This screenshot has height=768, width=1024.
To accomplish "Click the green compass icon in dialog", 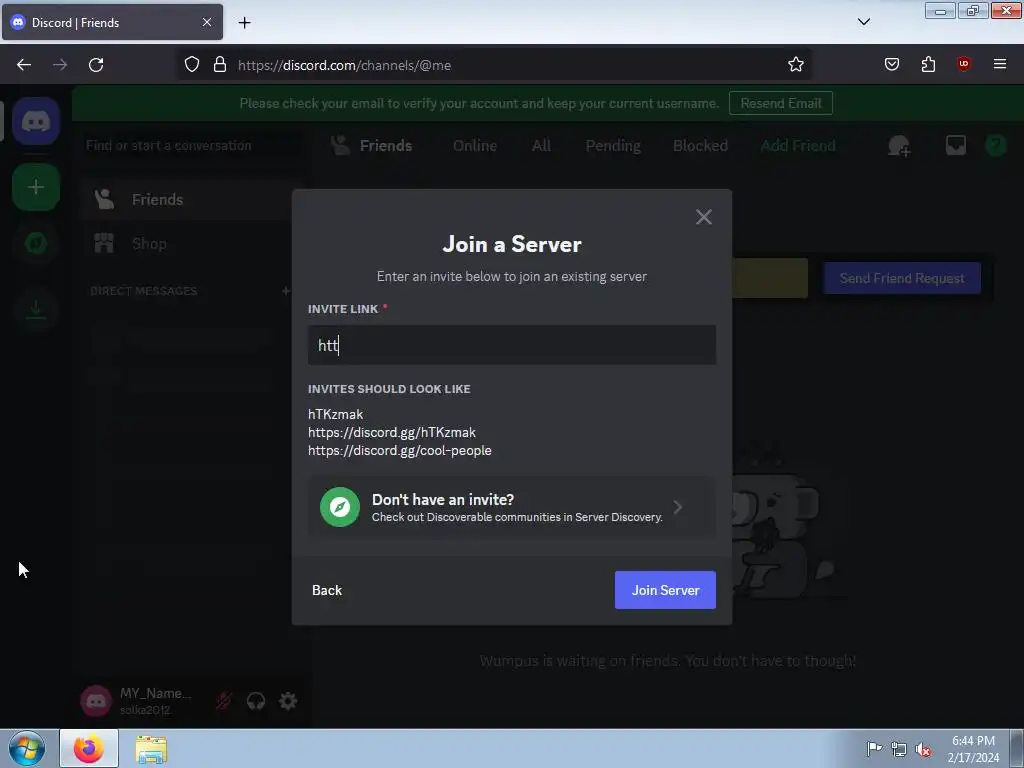I will click(x=340, y=507).
